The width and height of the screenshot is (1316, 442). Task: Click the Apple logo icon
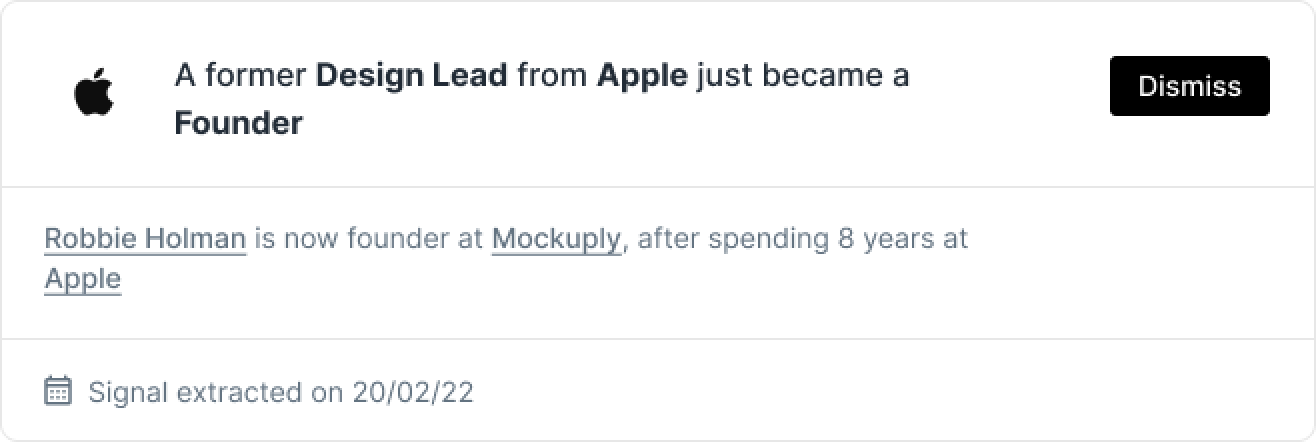tap(94, 94)
